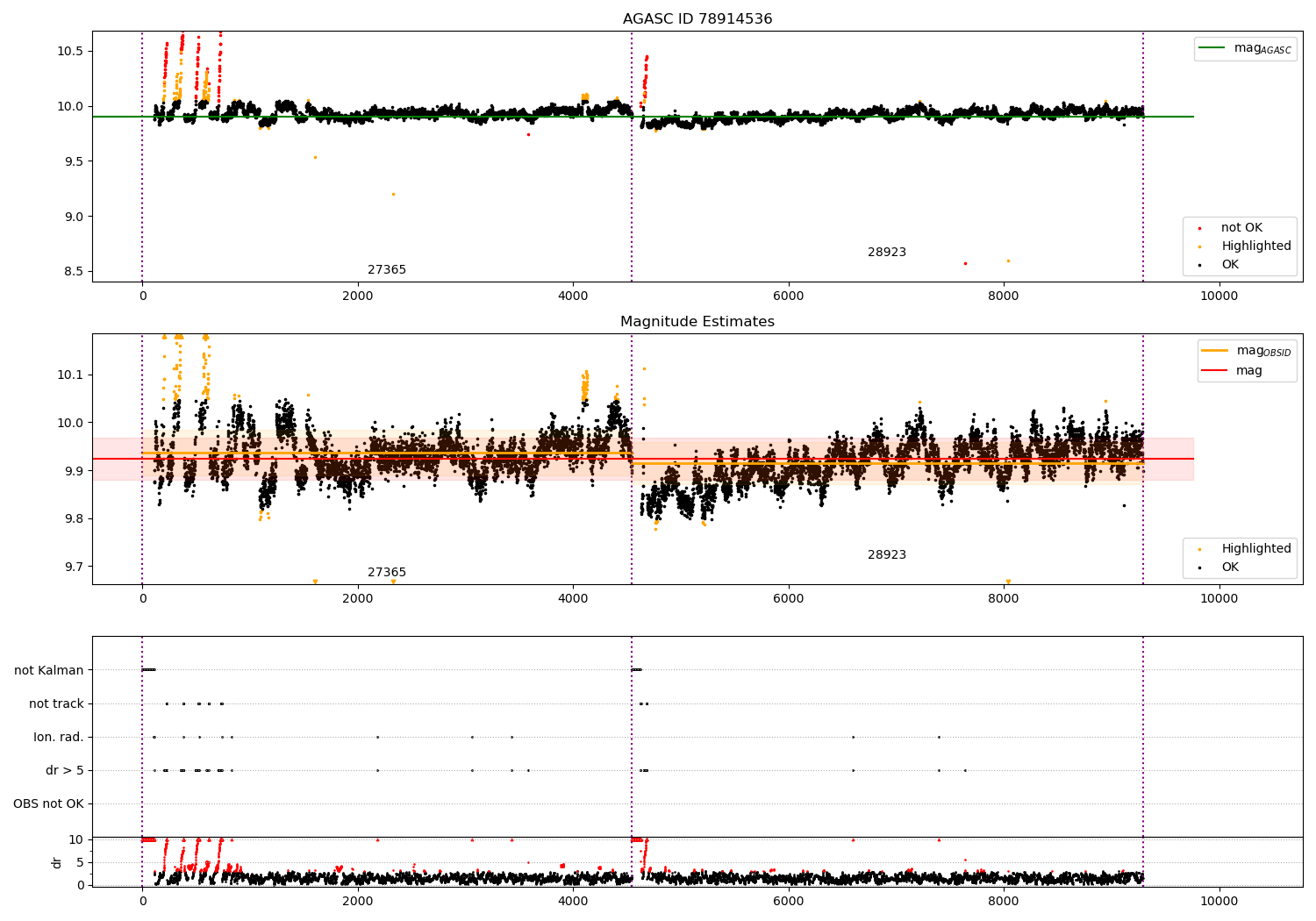
Task: Click the '10000' x-tick under top plot
Action: point(1219,296)
